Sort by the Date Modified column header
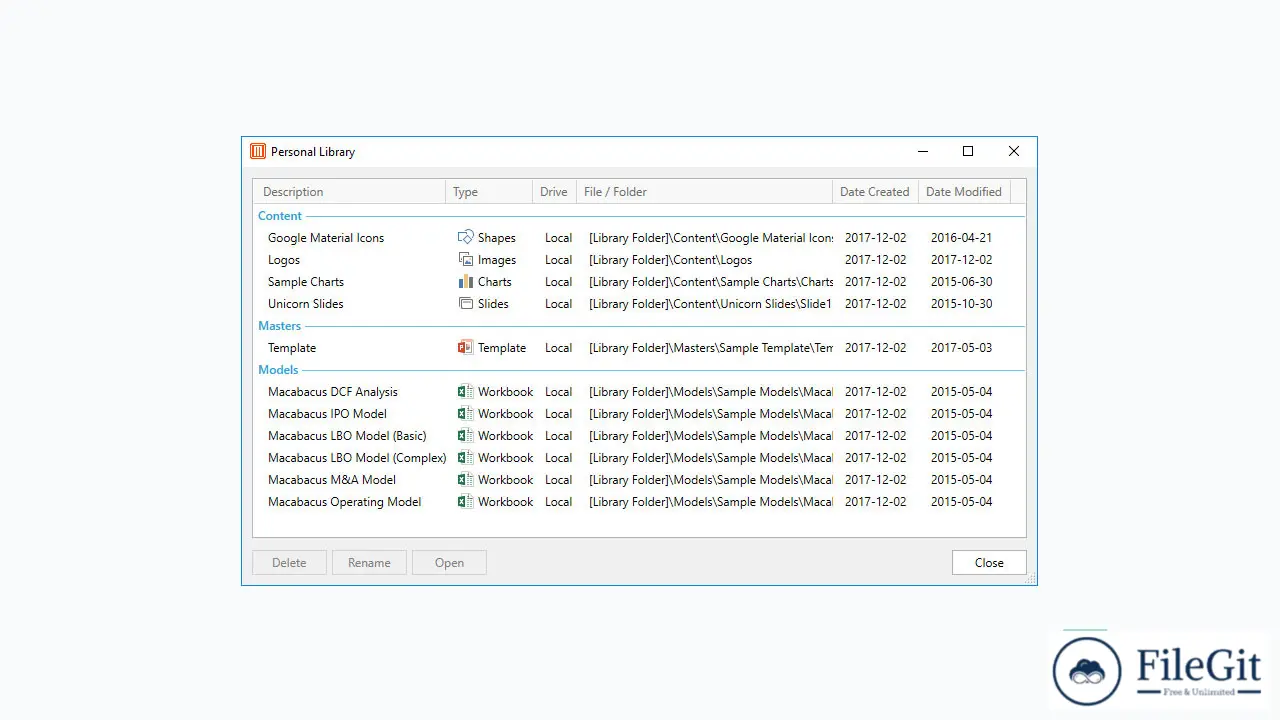Screen dimensions: 1280x720 pos(964,192)
